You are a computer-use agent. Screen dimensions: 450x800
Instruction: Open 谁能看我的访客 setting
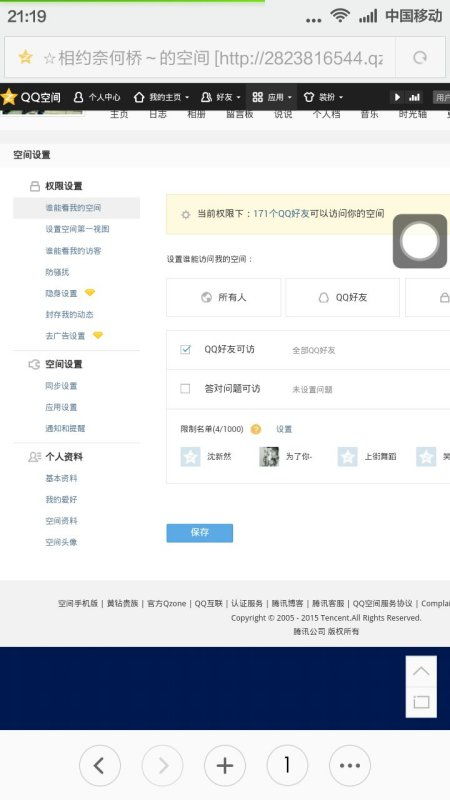click(73, 251)
